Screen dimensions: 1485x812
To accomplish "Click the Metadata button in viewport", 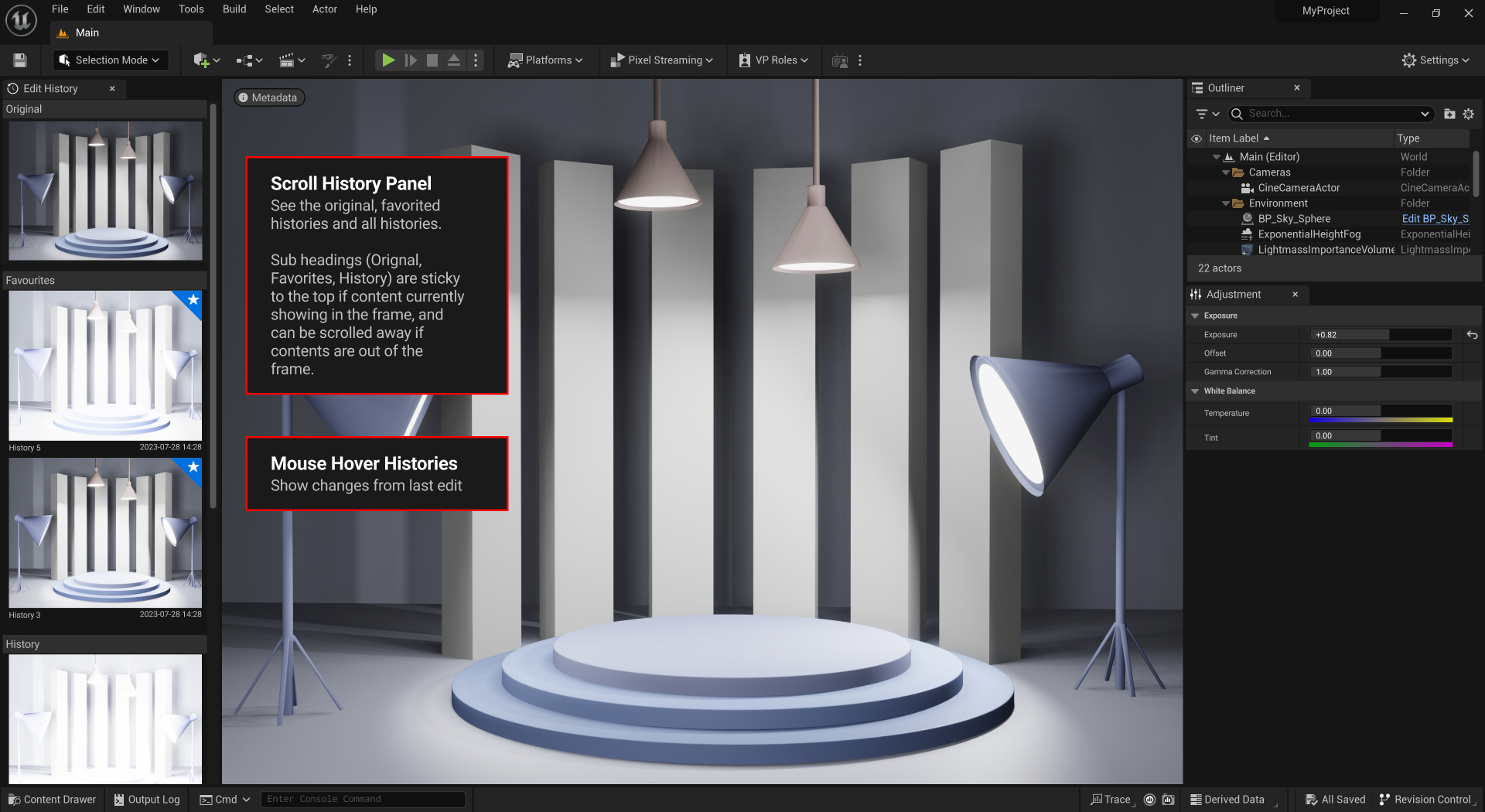I will 268,97.
